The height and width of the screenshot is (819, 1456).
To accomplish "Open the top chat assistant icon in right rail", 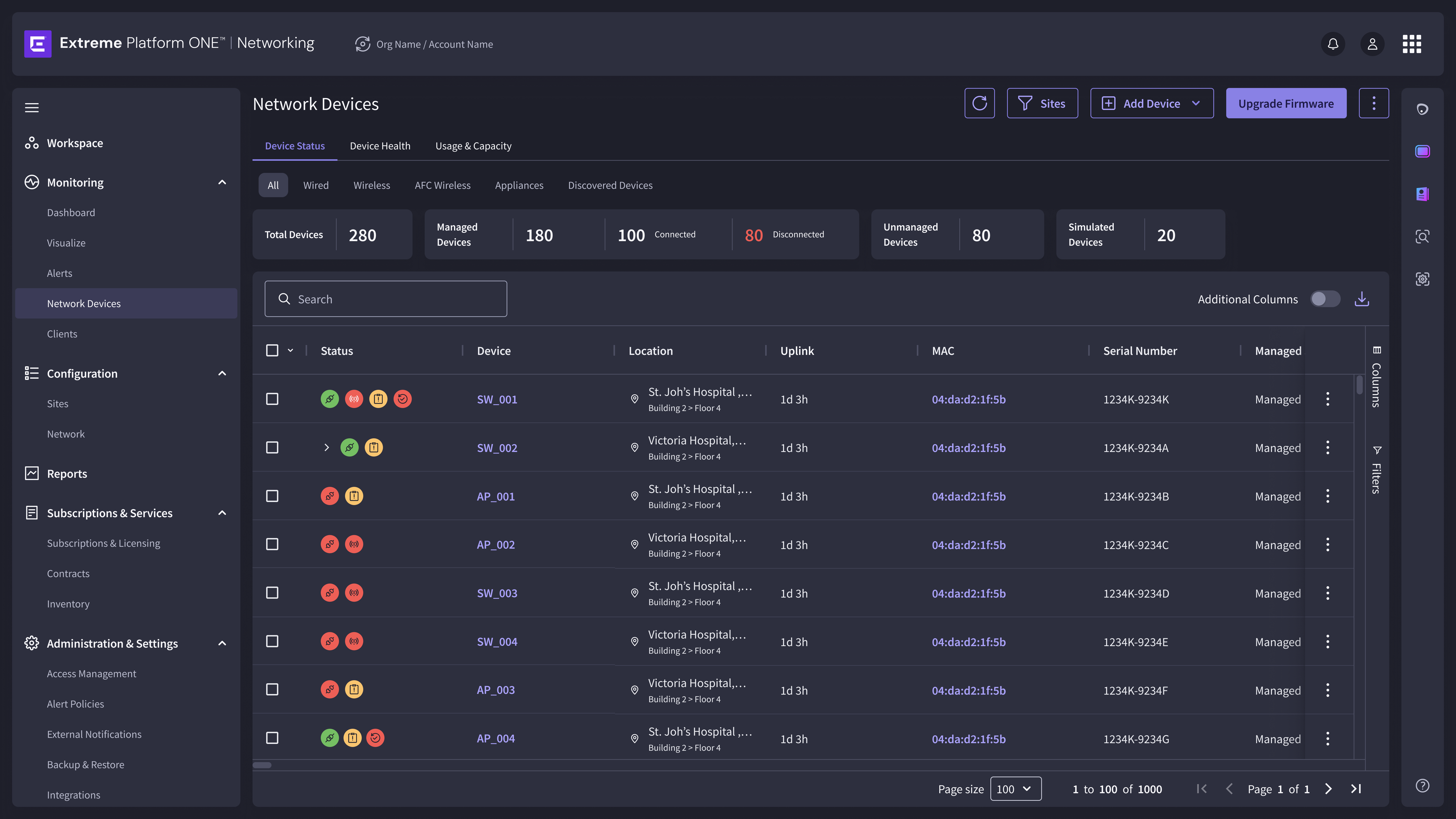I will coord(1423,109).
